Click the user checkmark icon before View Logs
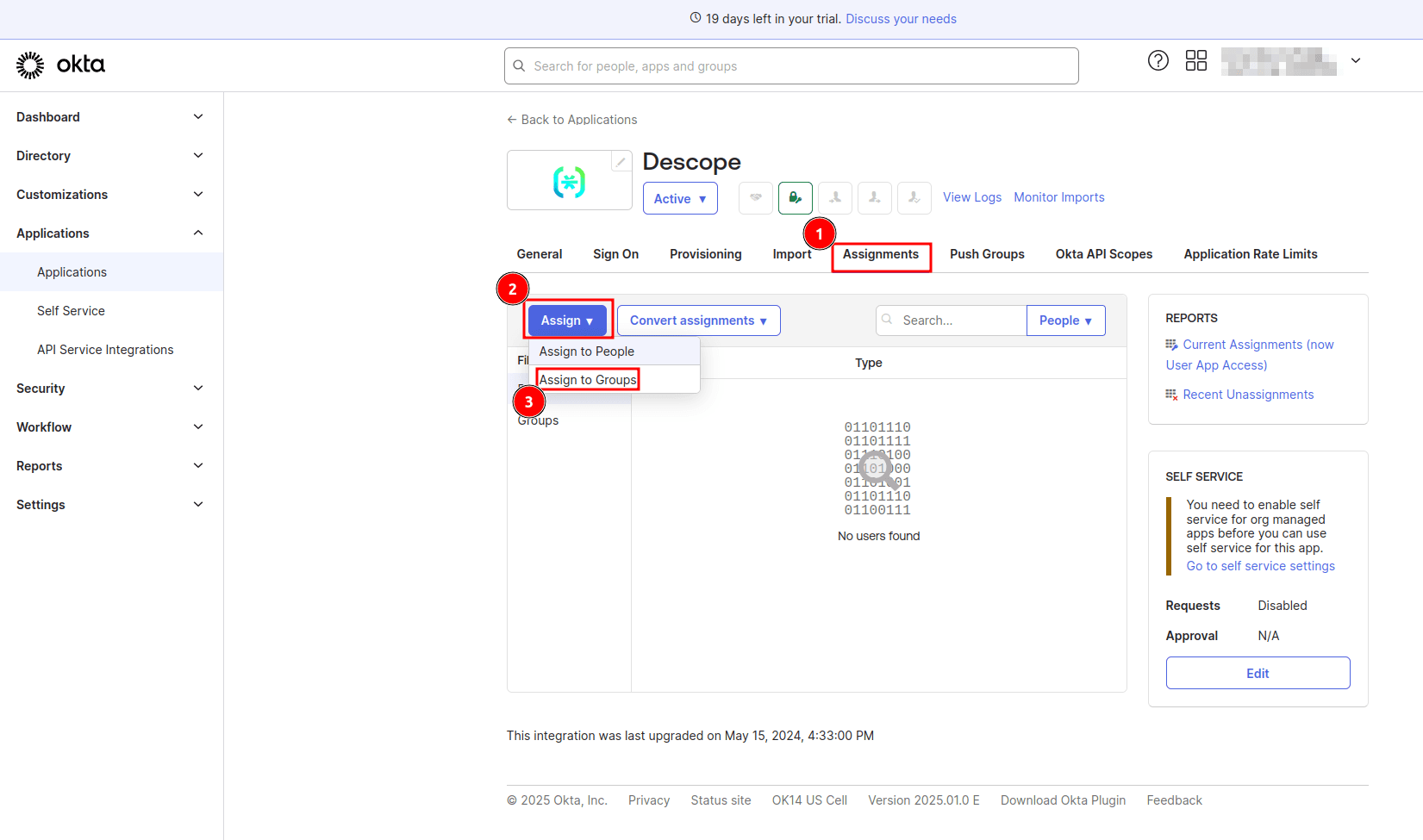This screenshot has height=840, width=1423. tap(914, 198)
